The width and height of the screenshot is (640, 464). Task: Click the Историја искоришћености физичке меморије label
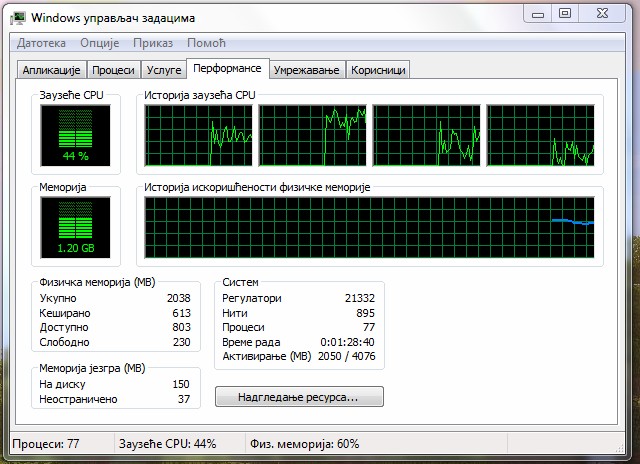(257, 187)
